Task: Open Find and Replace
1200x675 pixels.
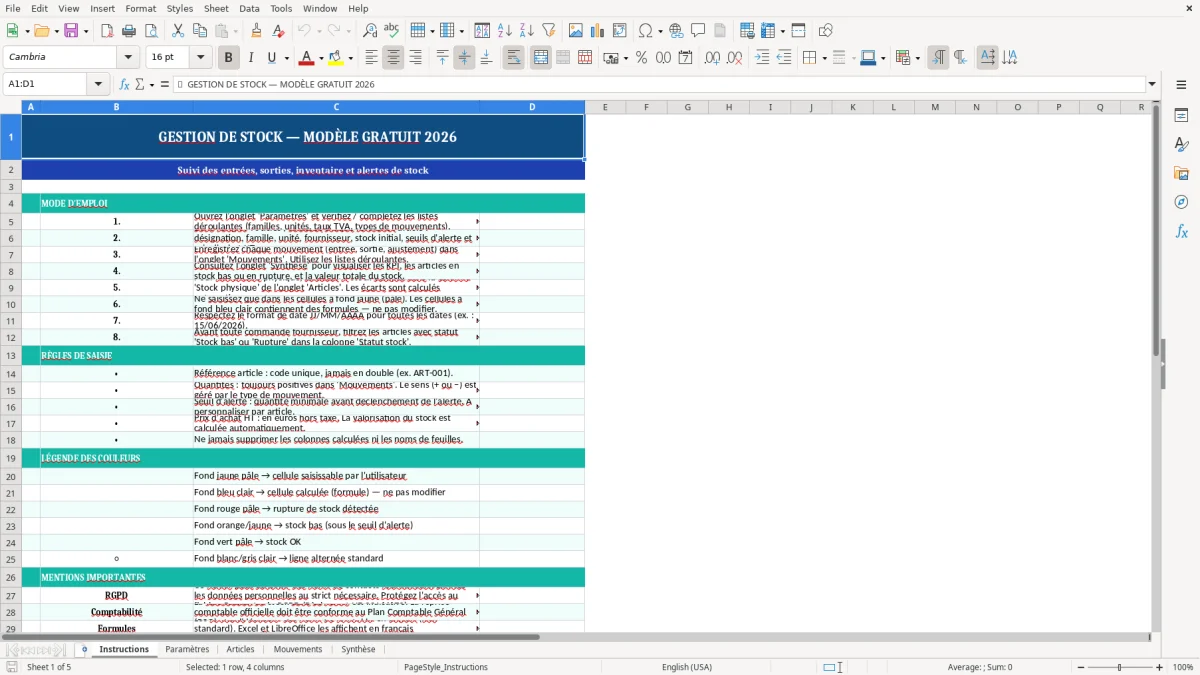Action: coord(369,31)
